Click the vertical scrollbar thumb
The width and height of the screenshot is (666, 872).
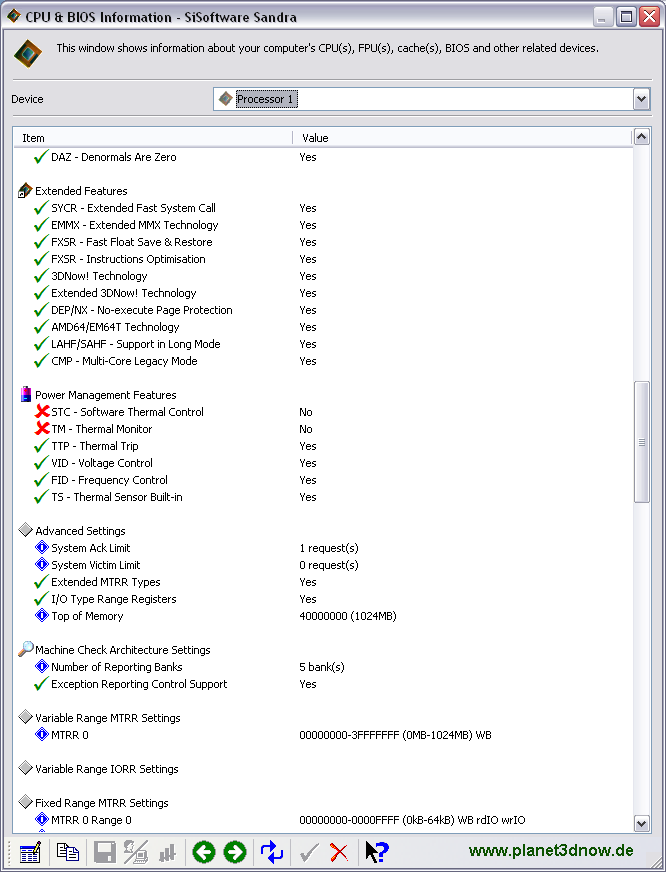click(x=642, y=442)
